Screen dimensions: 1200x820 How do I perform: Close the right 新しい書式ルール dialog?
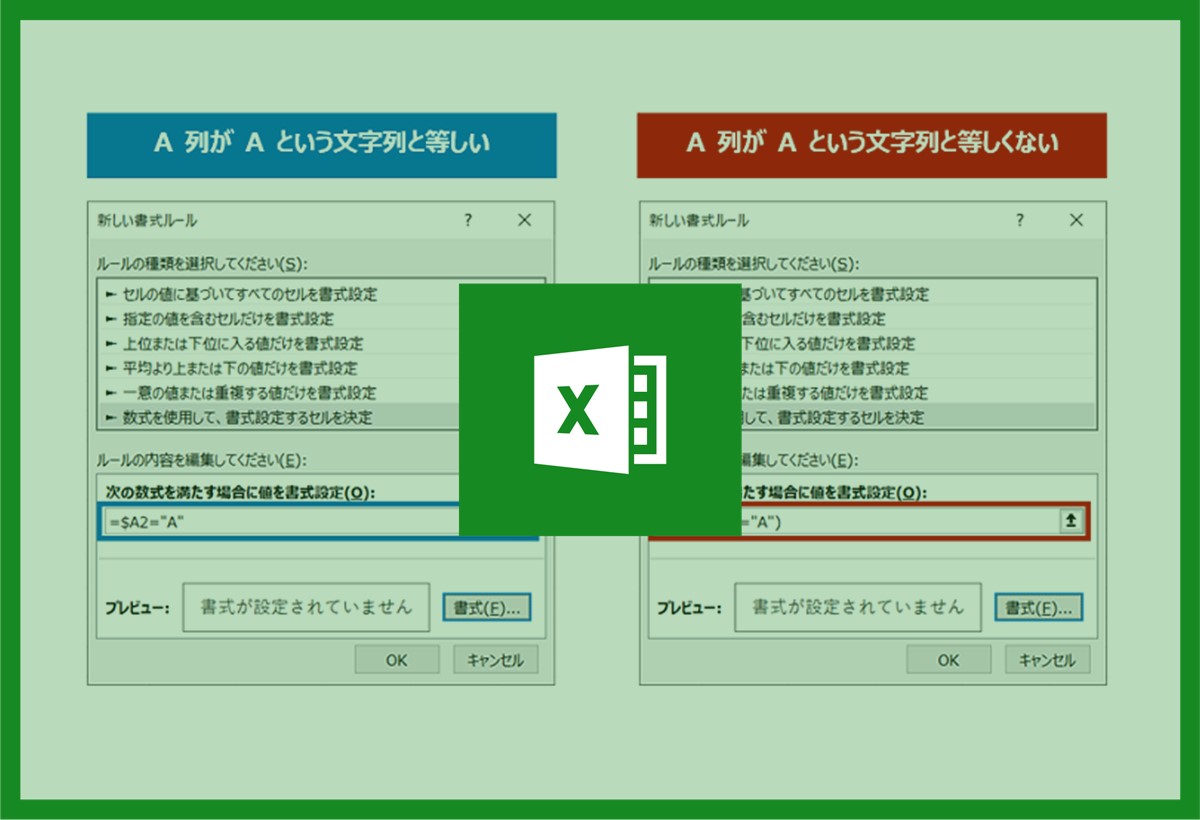click(x=1076, y=221)
